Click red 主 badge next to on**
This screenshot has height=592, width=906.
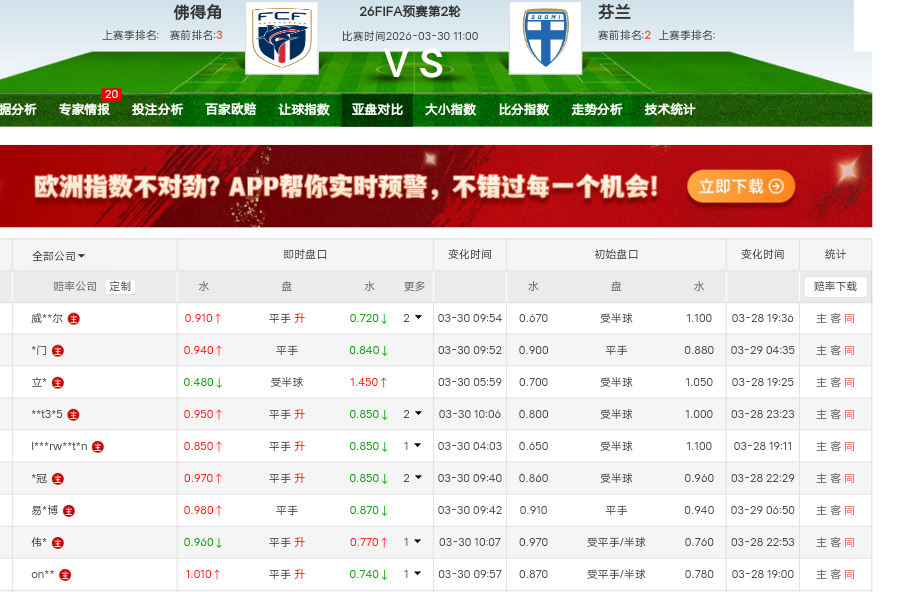pos(66,575)
